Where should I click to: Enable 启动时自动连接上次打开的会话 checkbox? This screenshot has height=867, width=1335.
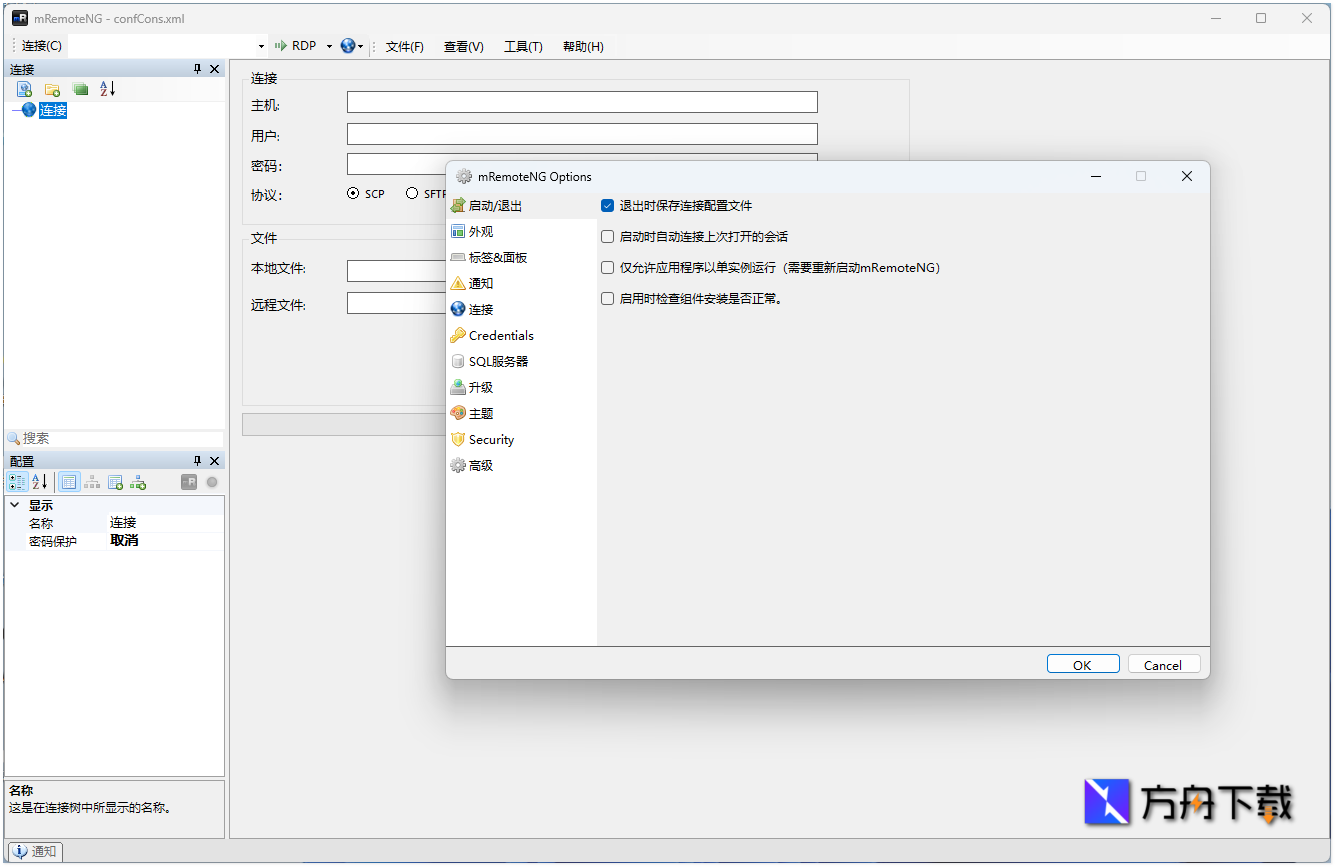point(607,237)
